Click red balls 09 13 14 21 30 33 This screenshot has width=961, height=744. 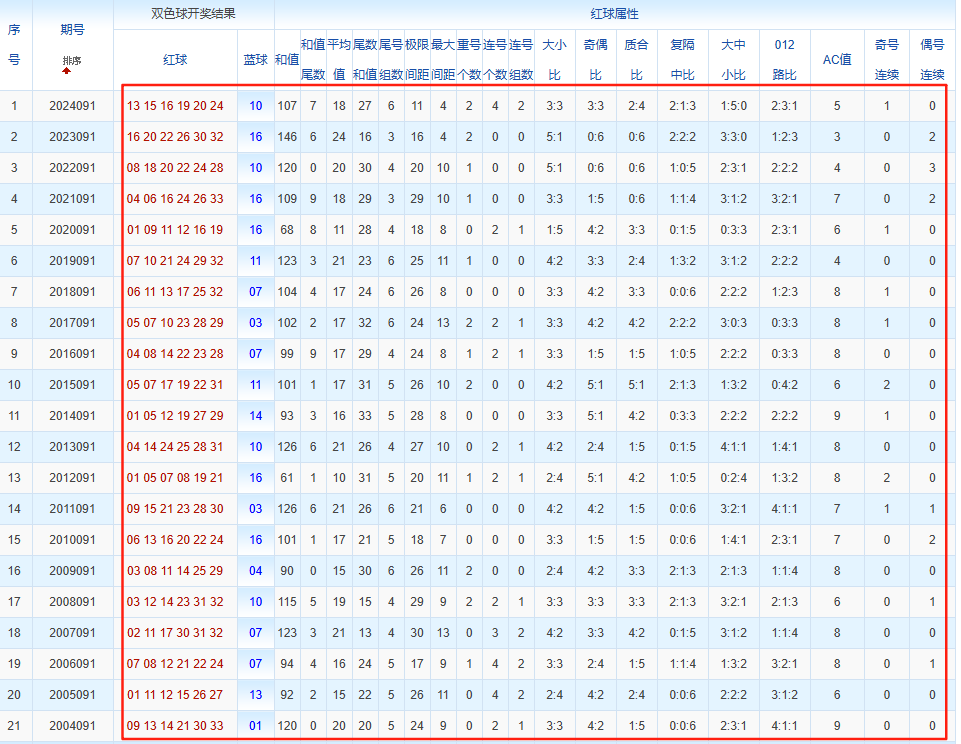[175, 726]
